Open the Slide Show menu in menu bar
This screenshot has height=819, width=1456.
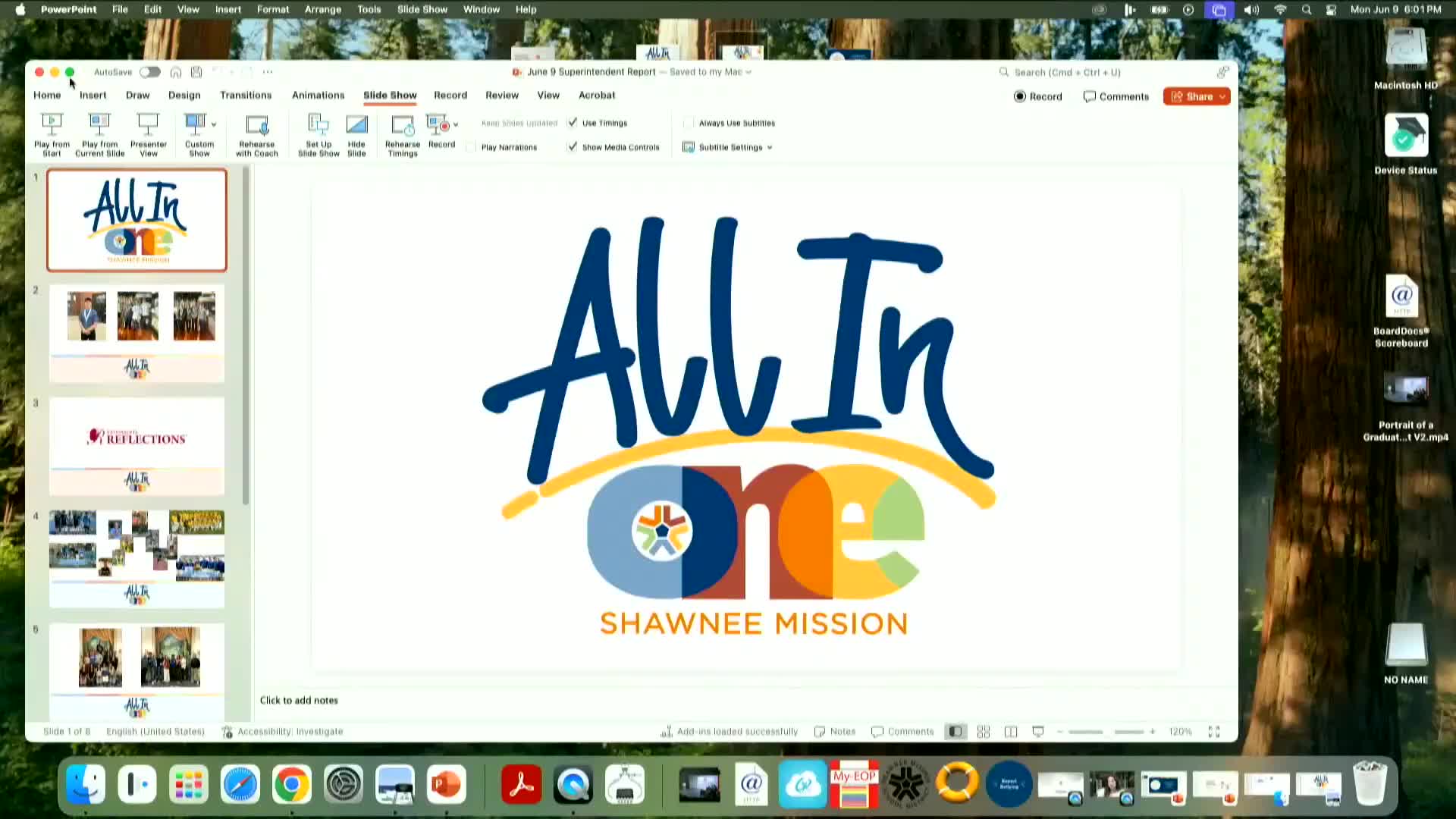pos(422,9)
